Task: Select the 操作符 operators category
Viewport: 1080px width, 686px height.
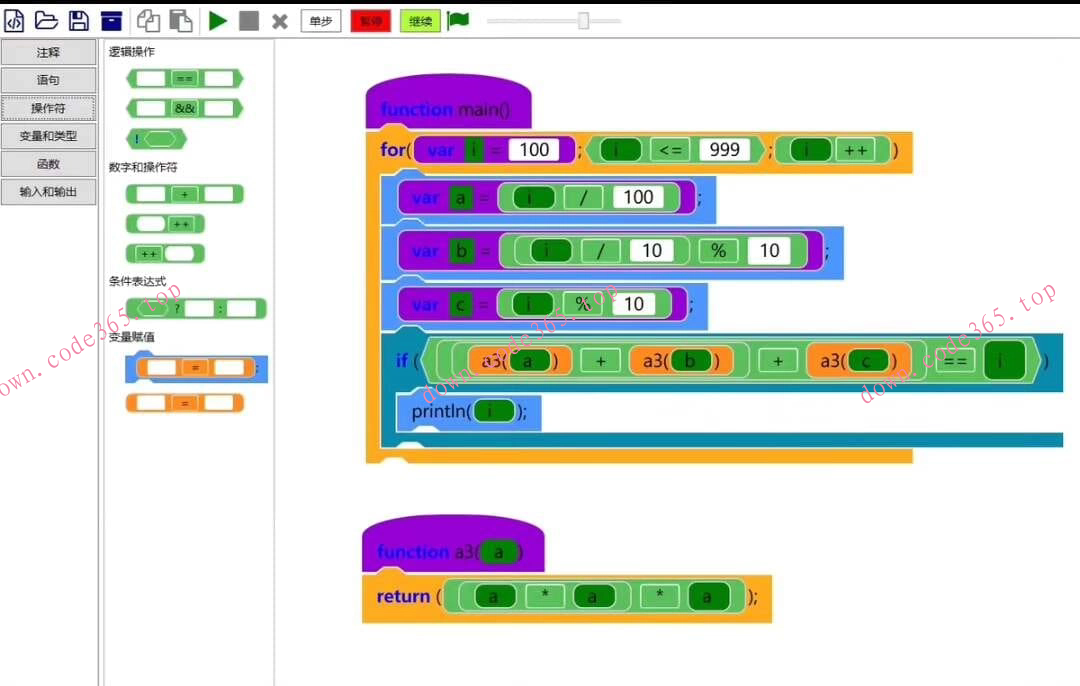Action: click(x=48, y=108)
